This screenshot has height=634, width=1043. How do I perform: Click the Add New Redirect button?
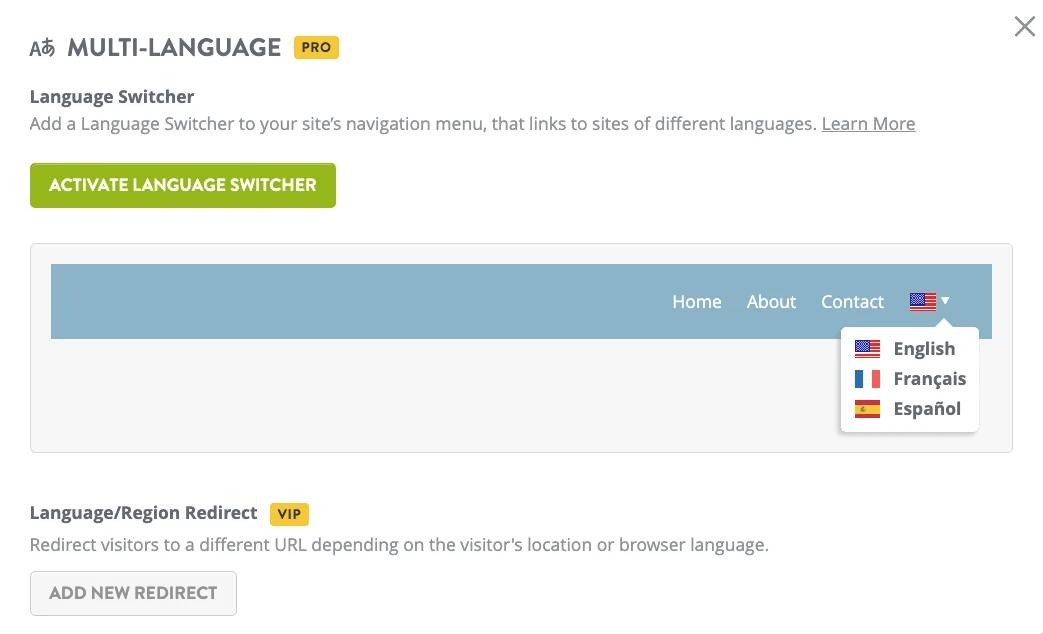pyautogui.click(x=133, y=593)
